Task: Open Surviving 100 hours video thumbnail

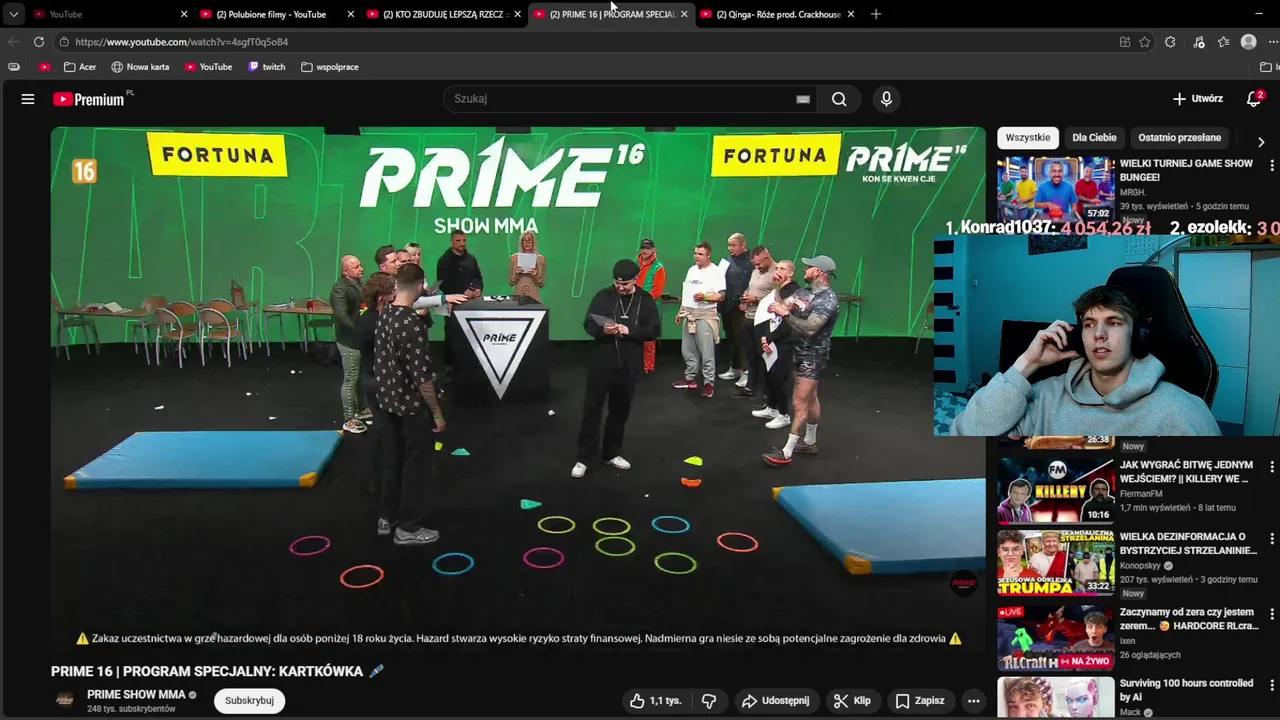Action: 1055,698
